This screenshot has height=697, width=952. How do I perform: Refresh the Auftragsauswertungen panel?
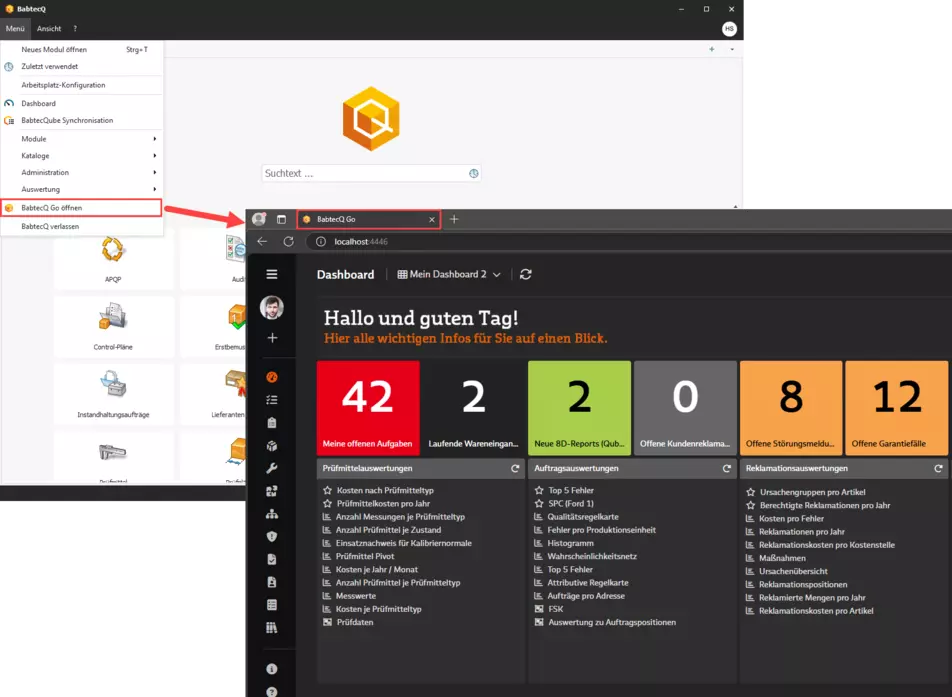pos(727,468)
